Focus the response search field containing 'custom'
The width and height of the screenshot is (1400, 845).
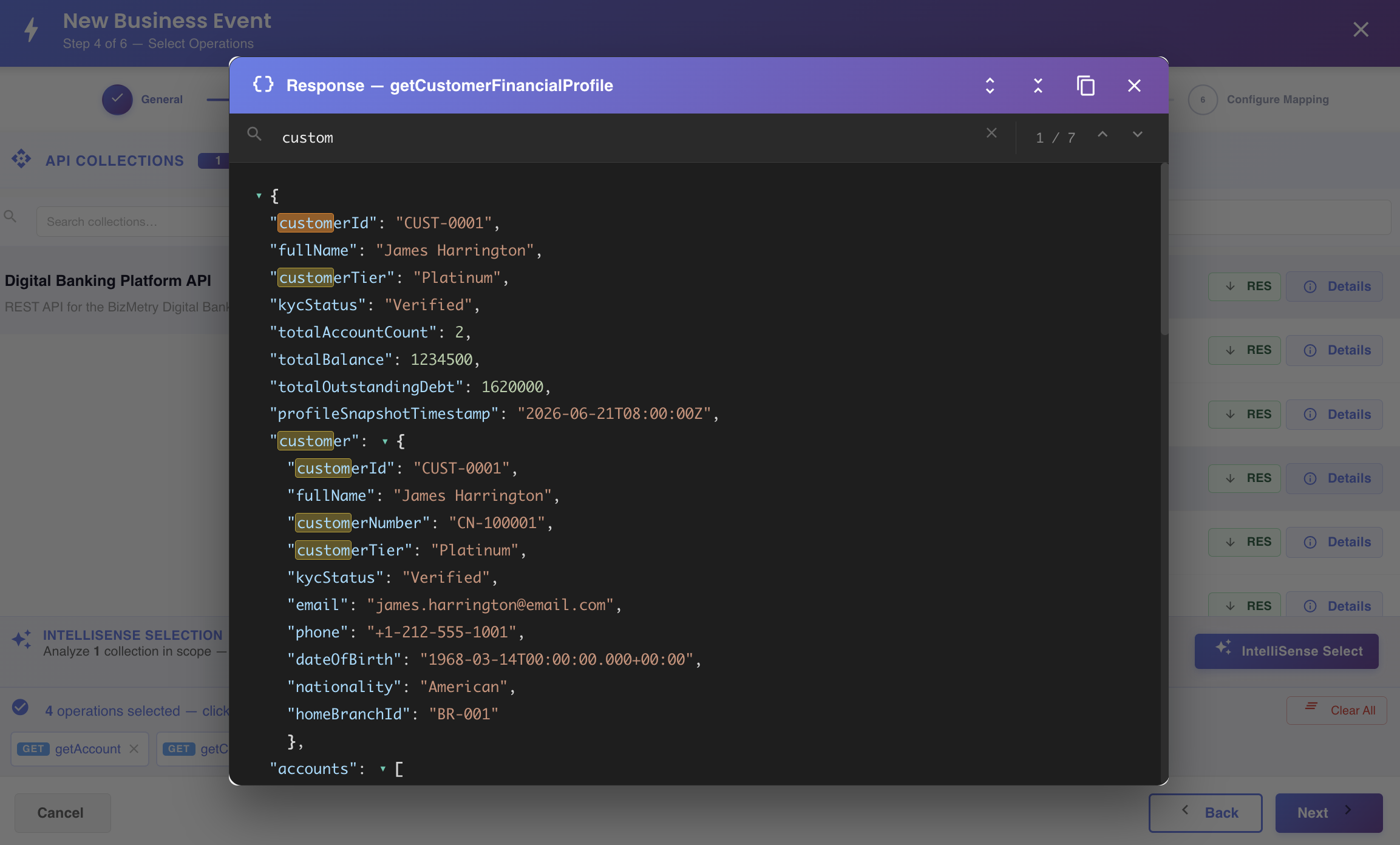[625, 138]
